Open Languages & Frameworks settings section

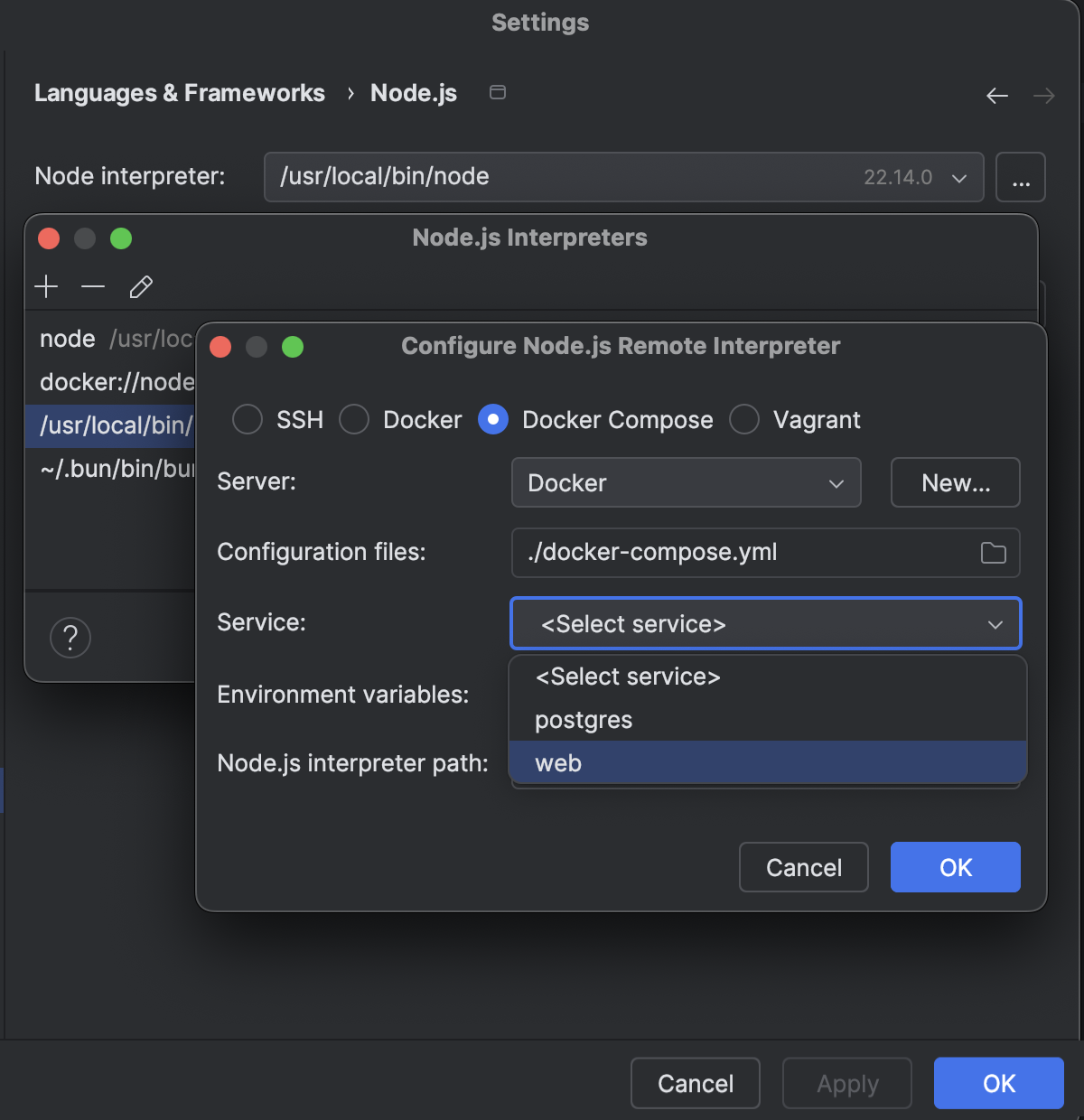pos(179,93)
